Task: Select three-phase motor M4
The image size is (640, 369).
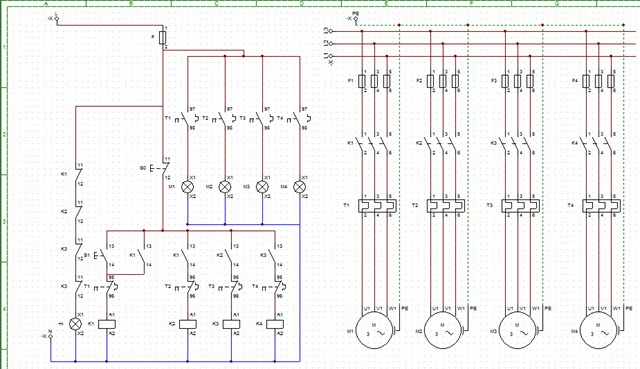Action: click(598, 330)
